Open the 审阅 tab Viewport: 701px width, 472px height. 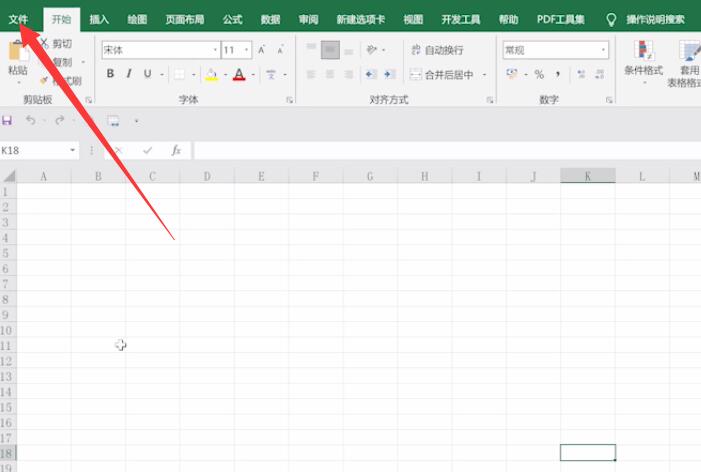[x=308, y=19]
